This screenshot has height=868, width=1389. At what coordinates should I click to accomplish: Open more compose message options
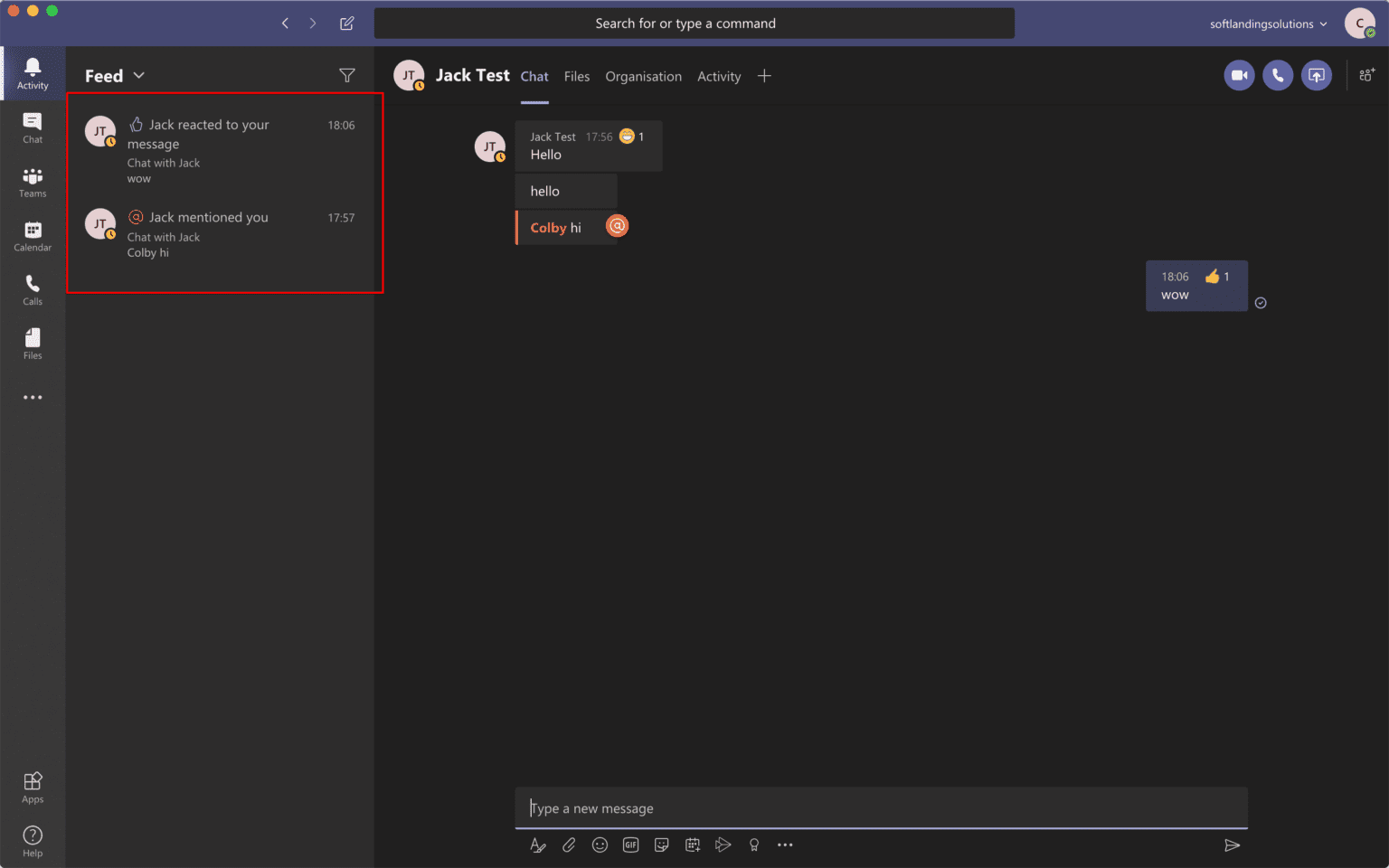pos(784,844)
